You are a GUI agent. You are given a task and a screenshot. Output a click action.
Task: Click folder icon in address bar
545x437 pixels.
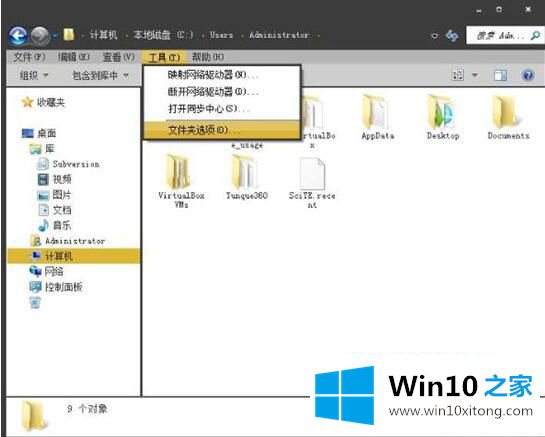tap(69, 35)
